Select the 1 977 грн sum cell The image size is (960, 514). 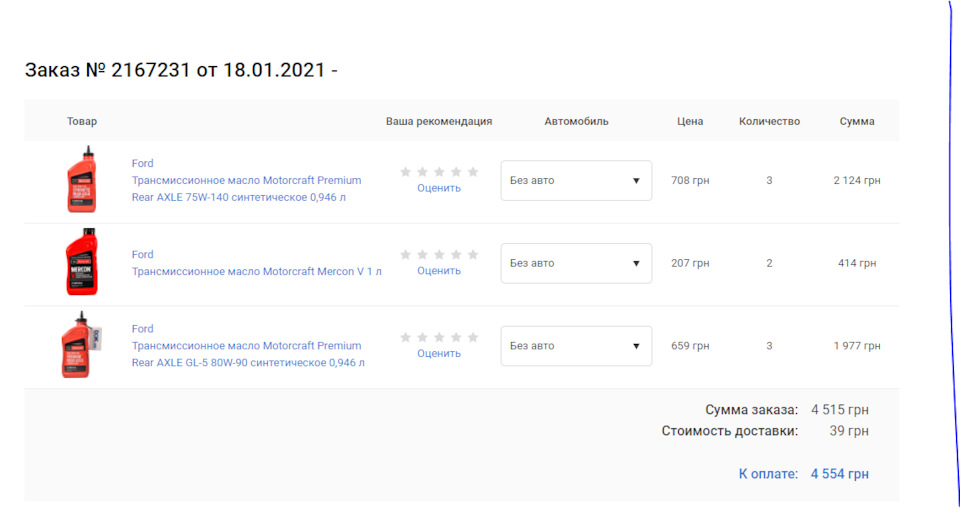(x=857, y=346)
